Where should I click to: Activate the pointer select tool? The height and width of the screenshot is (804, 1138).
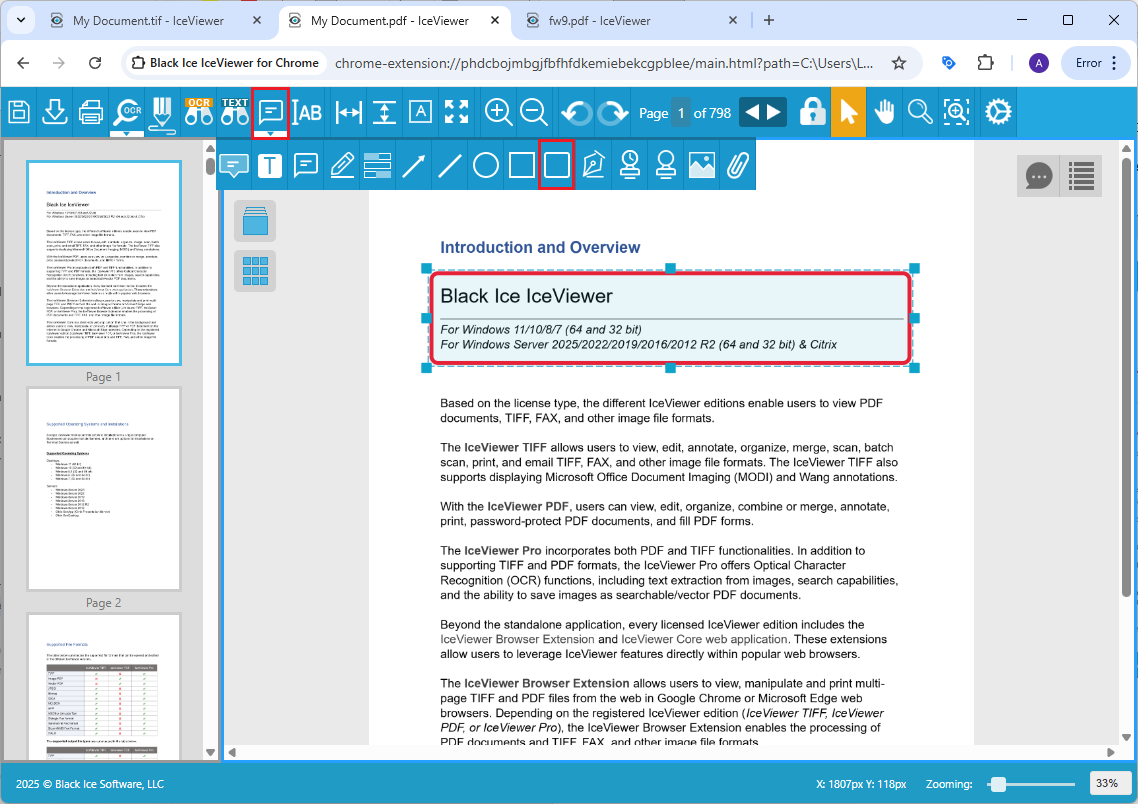848,112
